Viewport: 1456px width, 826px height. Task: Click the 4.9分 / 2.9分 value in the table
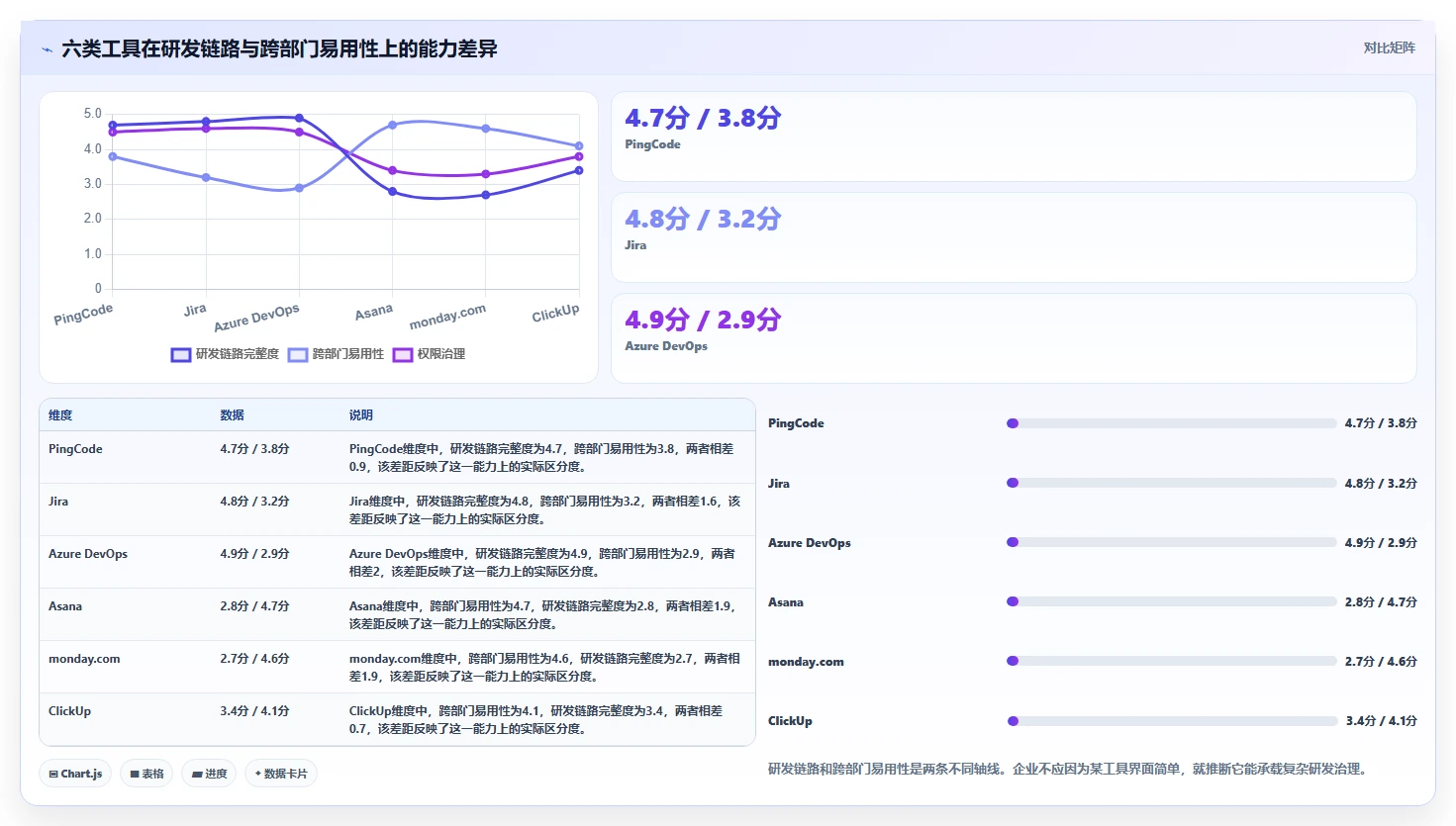(x=254, y=554)
